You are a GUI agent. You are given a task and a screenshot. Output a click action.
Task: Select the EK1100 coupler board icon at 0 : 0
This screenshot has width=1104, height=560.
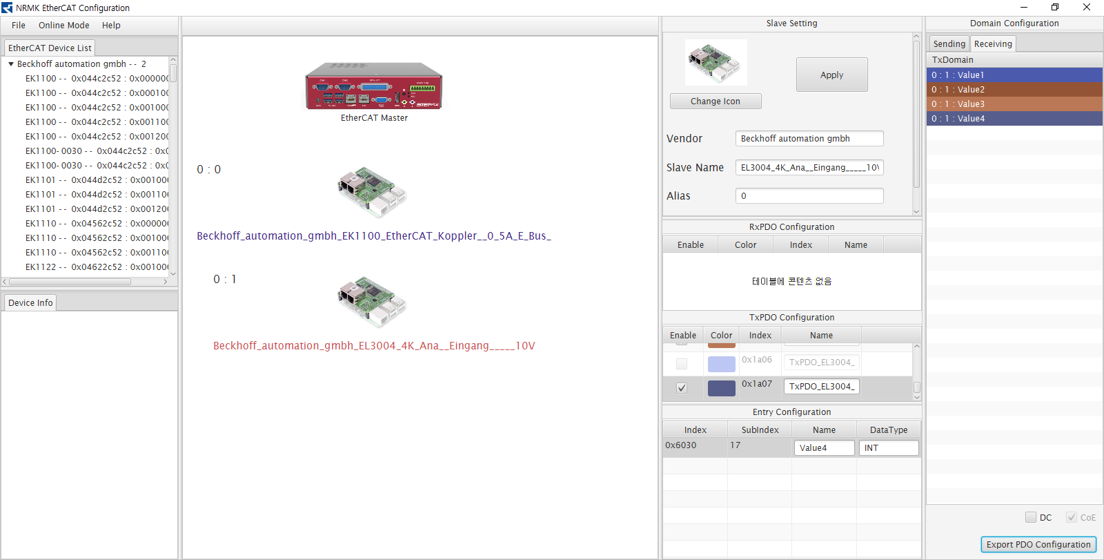(372, 191)
